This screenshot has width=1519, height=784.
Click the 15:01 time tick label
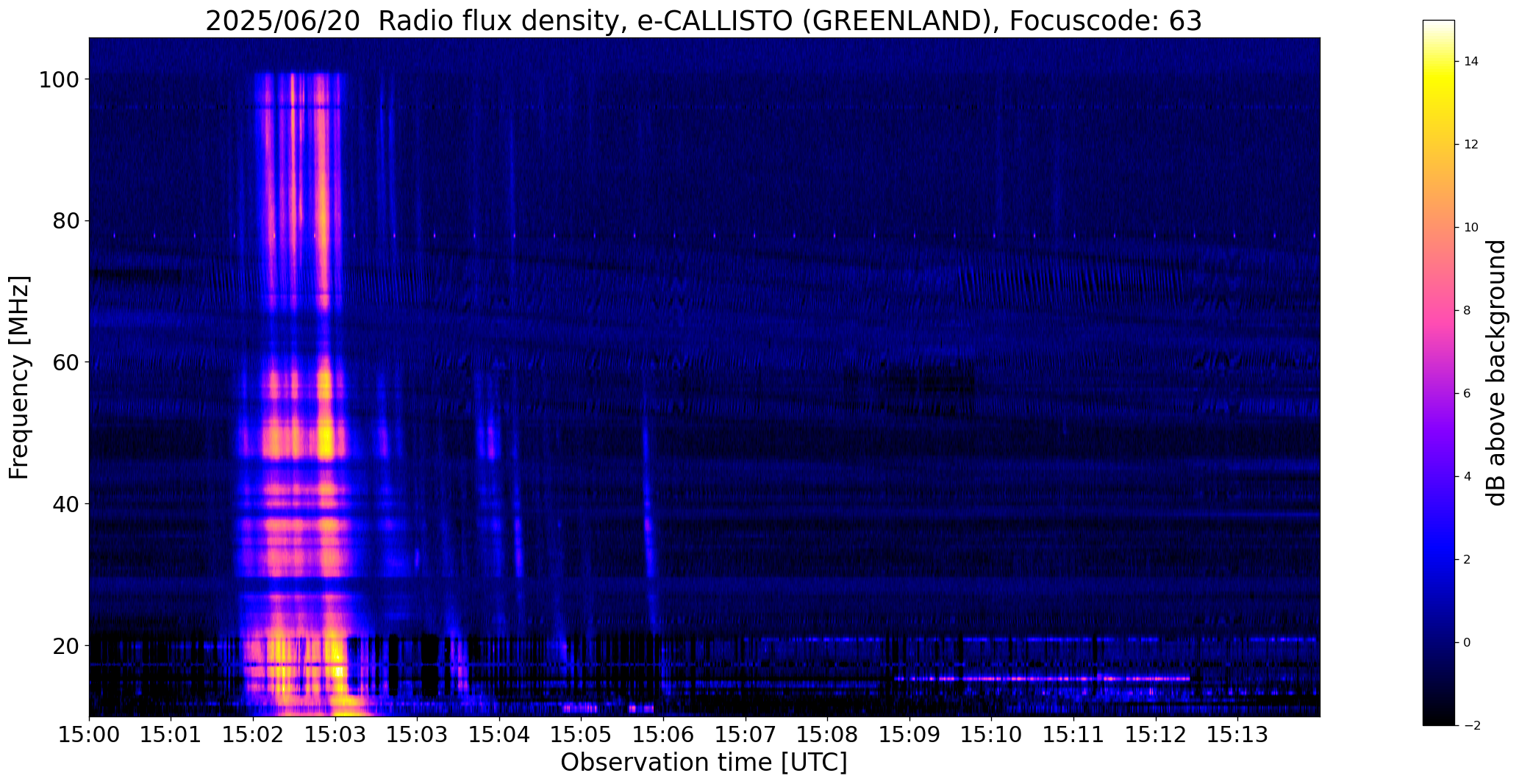pyautogui.click(x=171, y=734)
